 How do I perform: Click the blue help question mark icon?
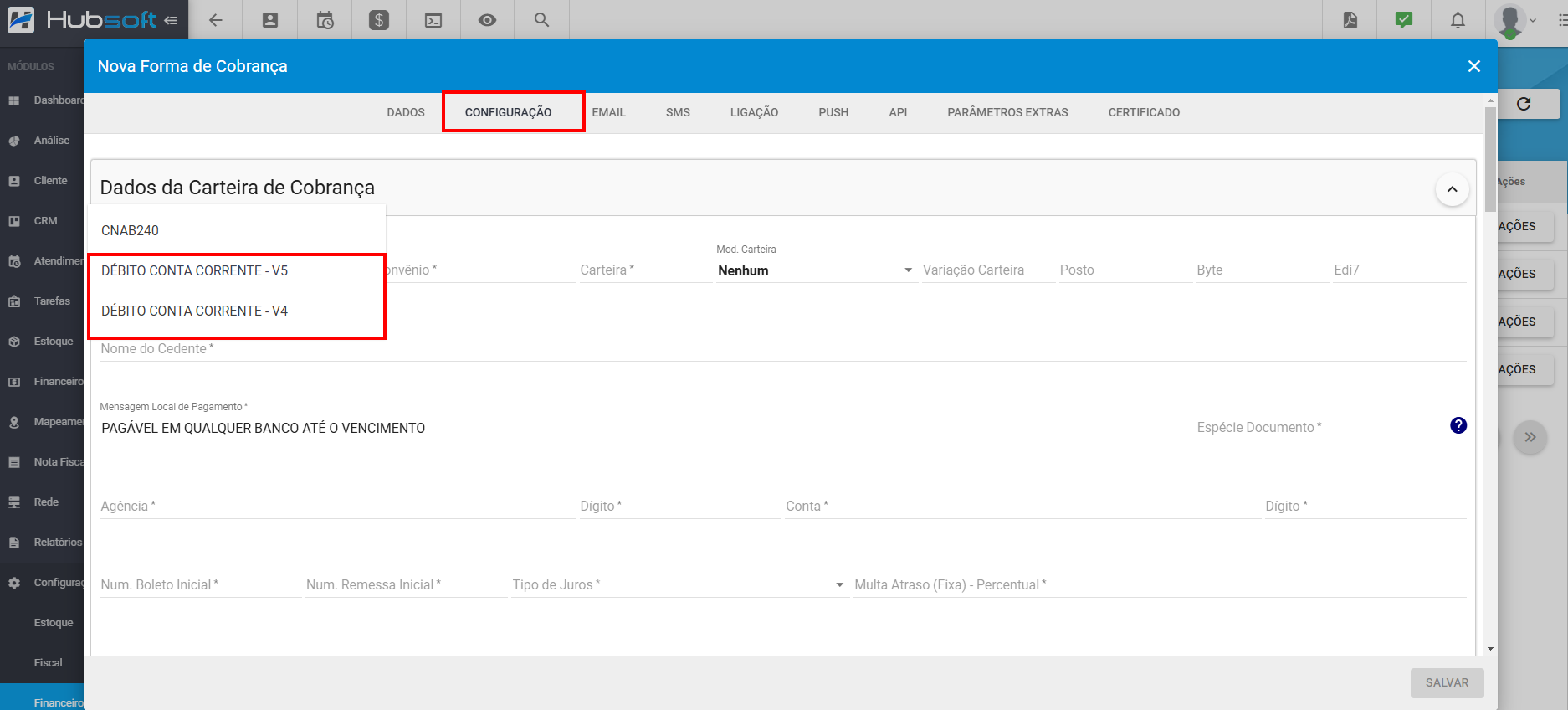(x=1458, y=425)
